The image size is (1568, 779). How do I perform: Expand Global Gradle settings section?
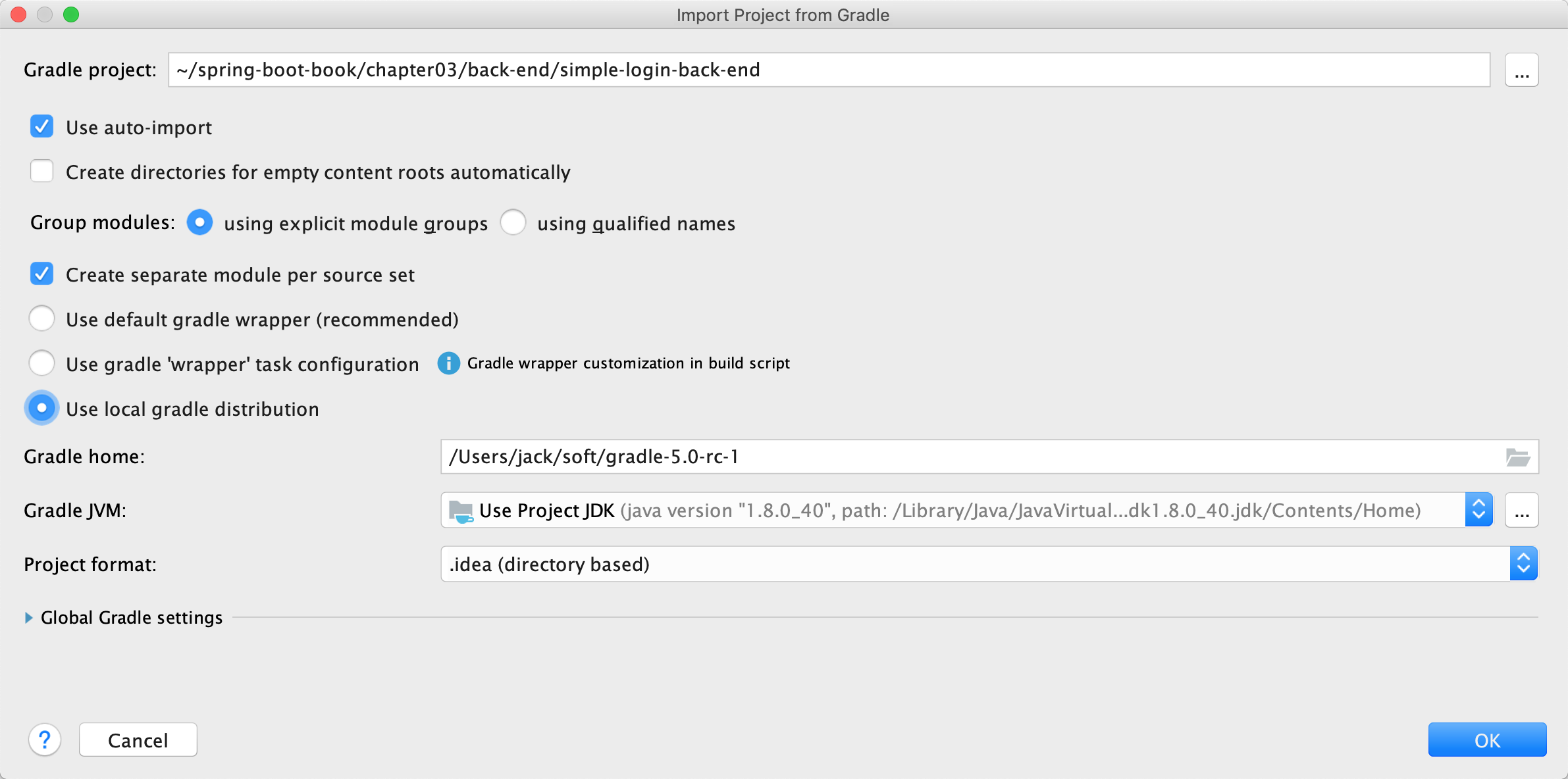[29, 618]
